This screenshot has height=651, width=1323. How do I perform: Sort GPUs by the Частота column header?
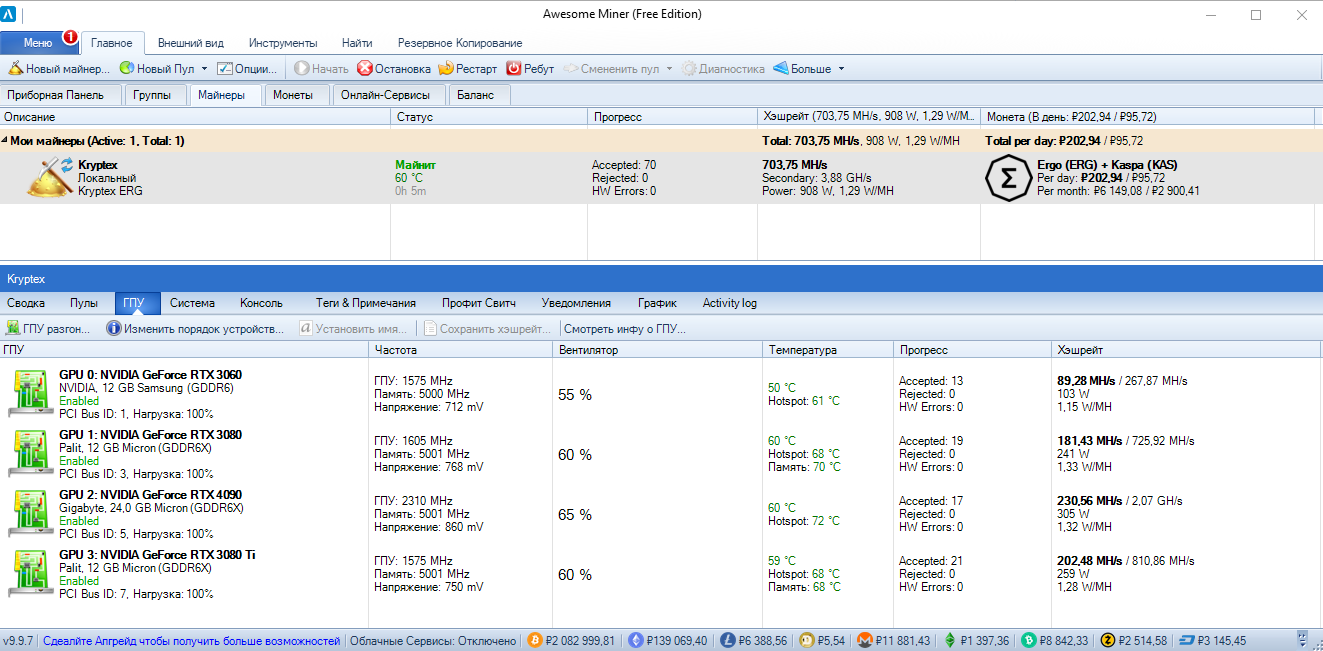[x=460, y=350]
